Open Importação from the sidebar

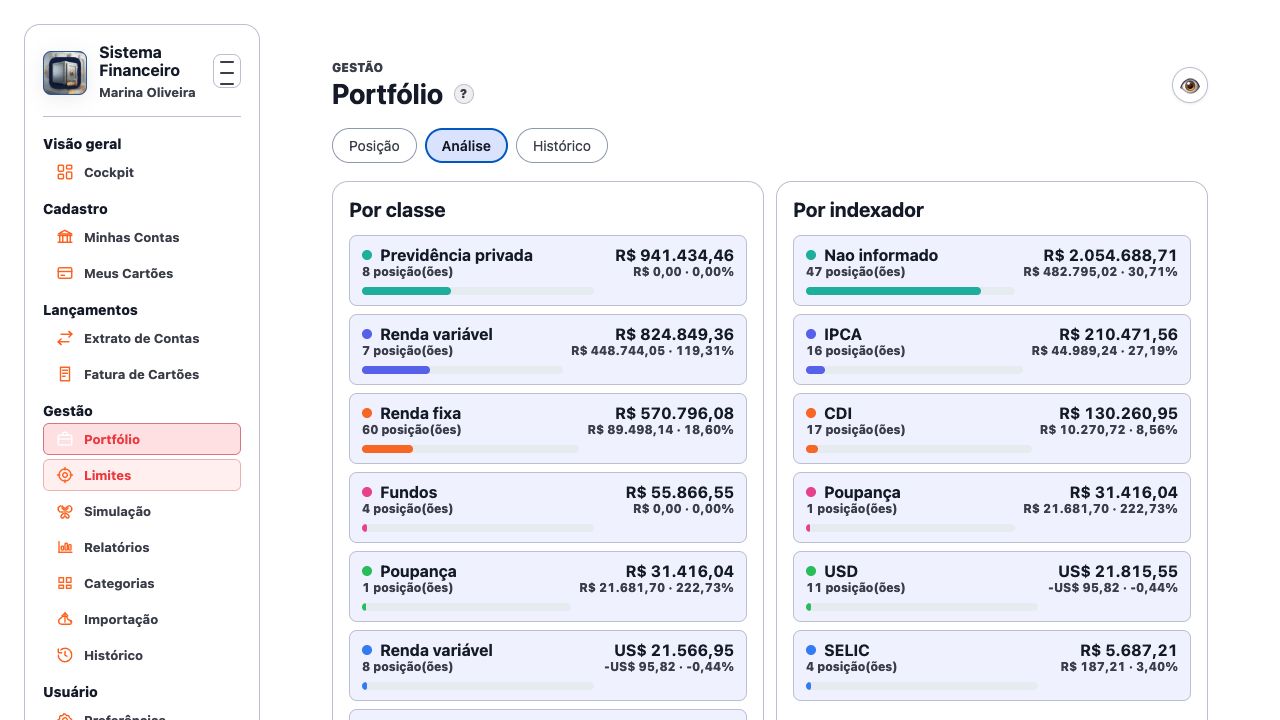(x=142, y=619)
